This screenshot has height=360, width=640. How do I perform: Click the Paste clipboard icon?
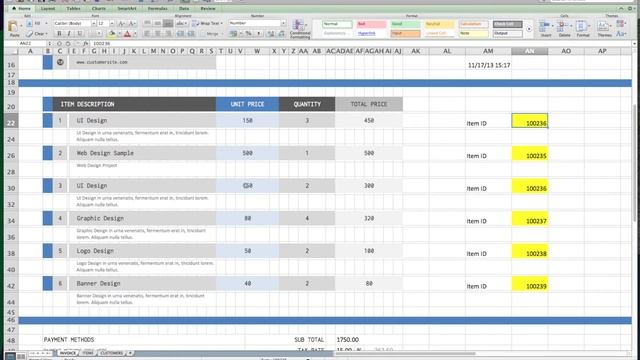[13, 27]
